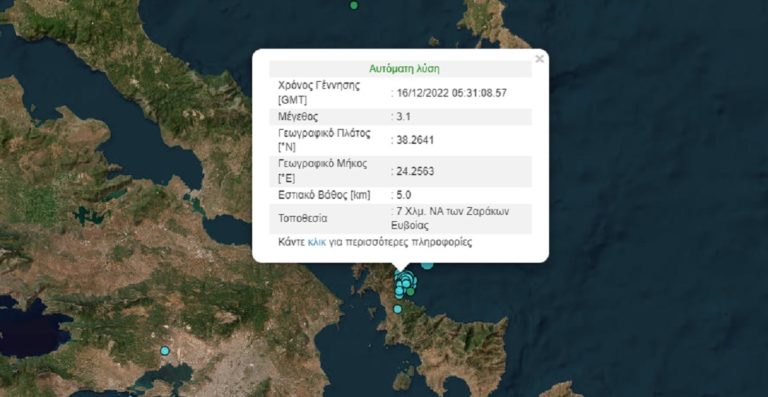Screen dimensions: 768x397
Task: Select the isolated cyan marker just south of the Evia cluster
Action: pos(398,309)
